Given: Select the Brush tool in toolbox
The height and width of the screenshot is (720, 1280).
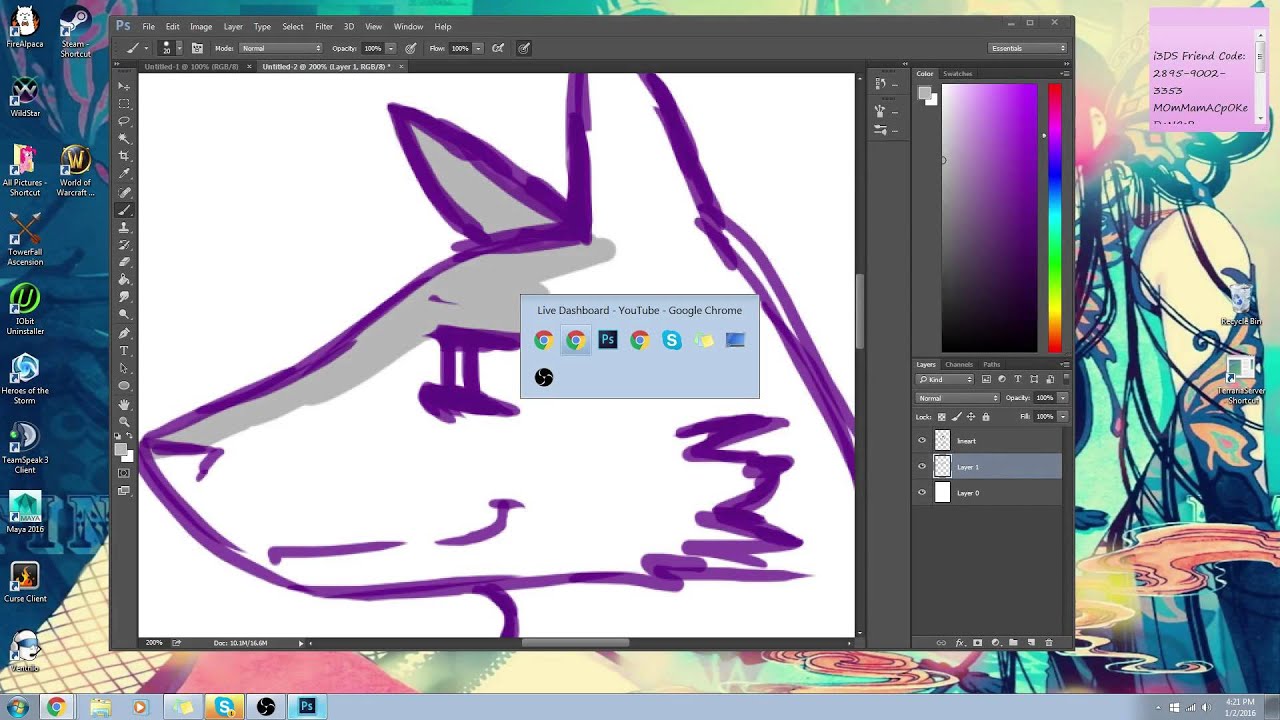Looking at the screenshot, I should [x=124, y=210].
